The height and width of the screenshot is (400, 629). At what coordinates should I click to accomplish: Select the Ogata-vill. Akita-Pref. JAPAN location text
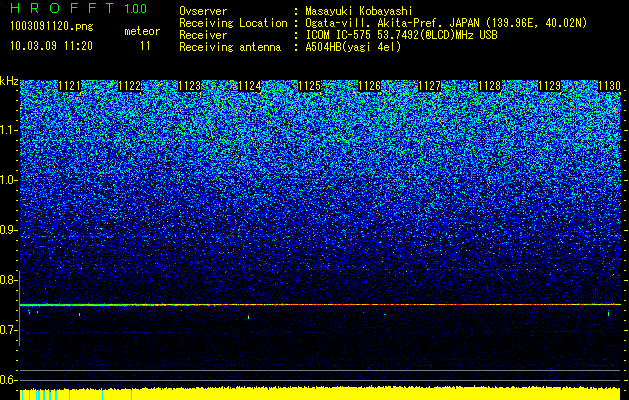(x=446, y=23)
